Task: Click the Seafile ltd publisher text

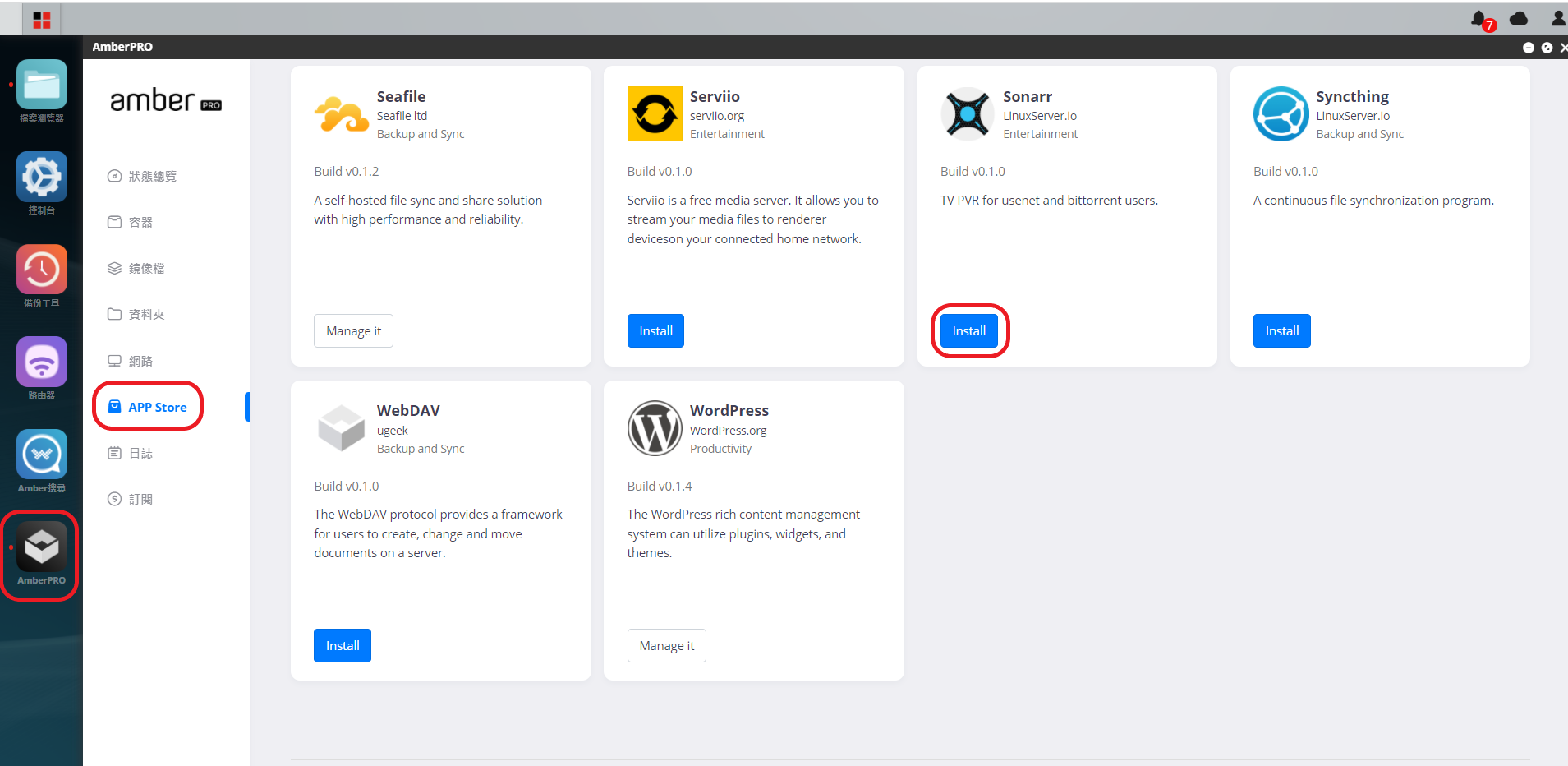Action: [x=402, y=116]
